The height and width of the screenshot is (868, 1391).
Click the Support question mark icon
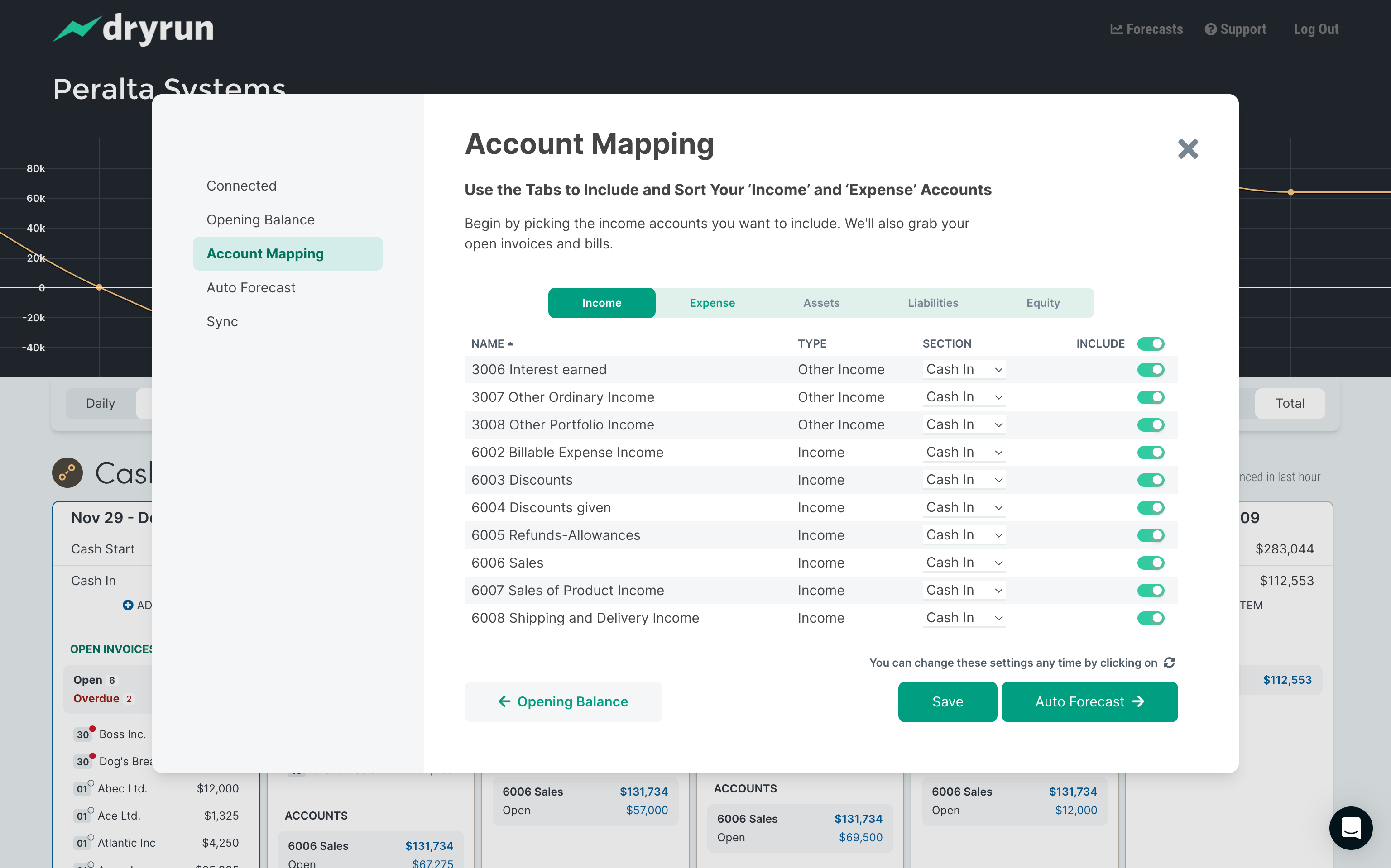pyautogui.click(x=1210, y=29)
